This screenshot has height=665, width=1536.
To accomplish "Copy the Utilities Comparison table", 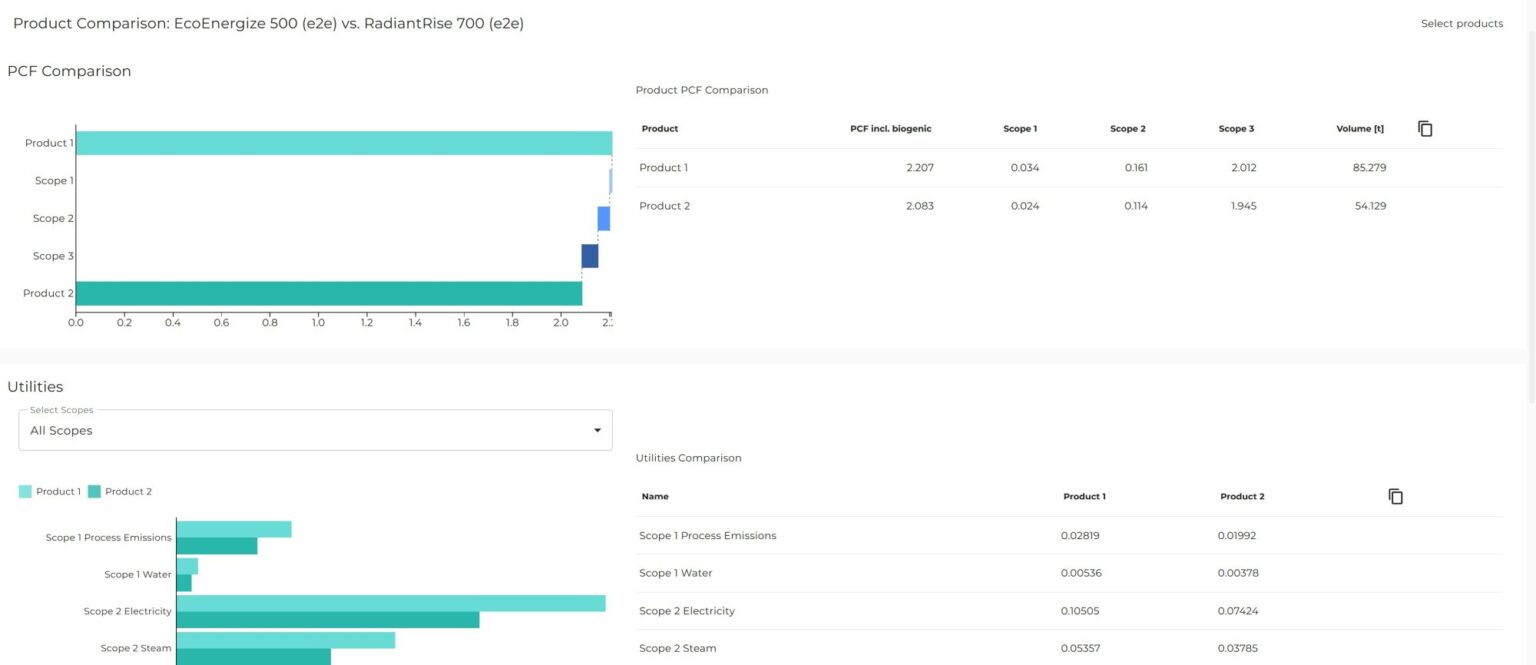I will click(1396, 497).
